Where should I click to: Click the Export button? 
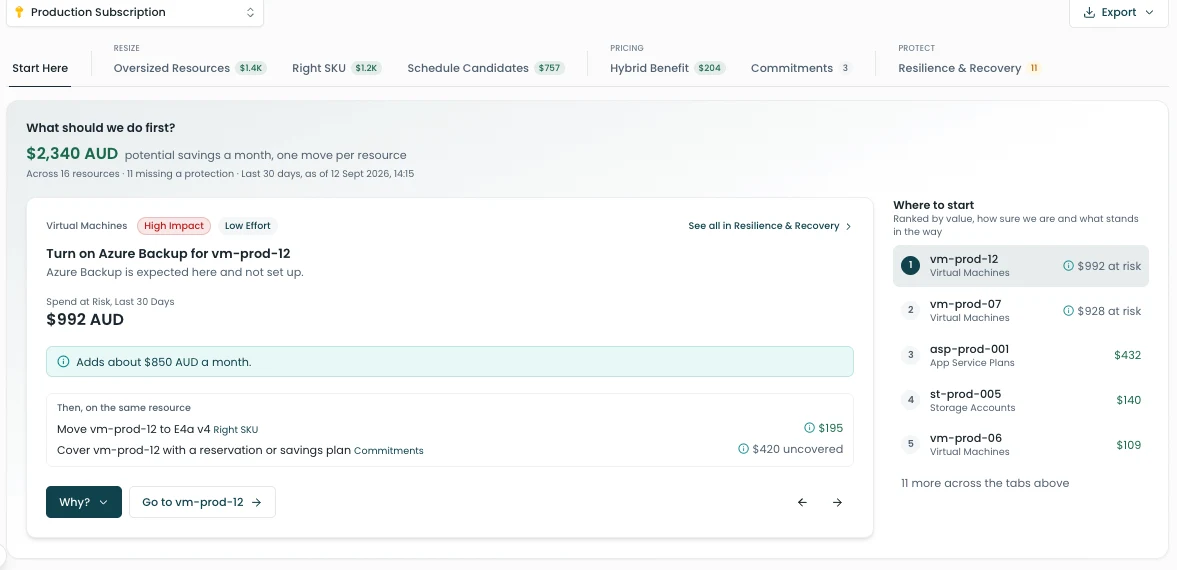point(1118,13)
